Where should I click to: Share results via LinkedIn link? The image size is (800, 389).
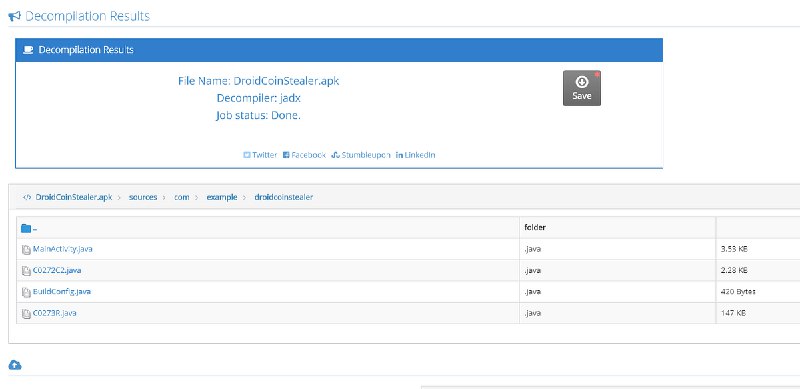415,155
